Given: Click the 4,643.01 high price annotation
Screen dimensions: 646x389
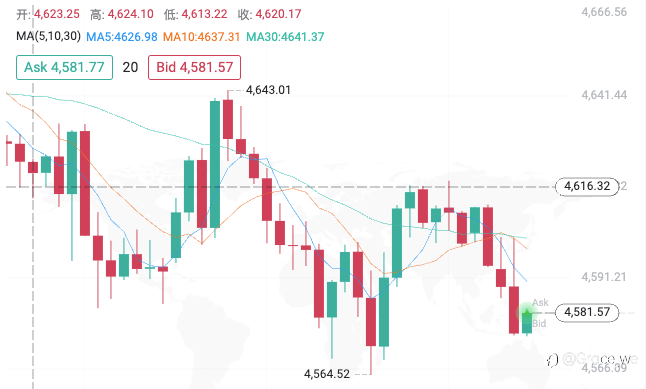Looking at the screenshot, I should coord(268,90).
